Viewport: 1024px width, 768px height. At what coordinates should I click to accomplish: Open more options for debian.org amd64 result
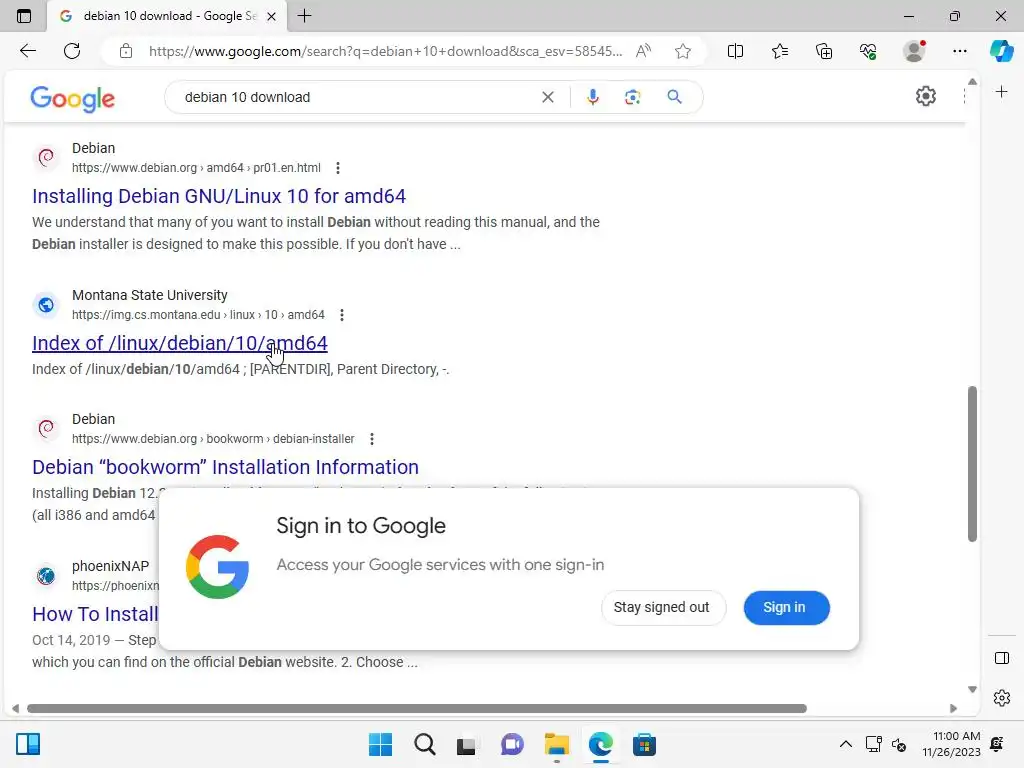[338, 168]
